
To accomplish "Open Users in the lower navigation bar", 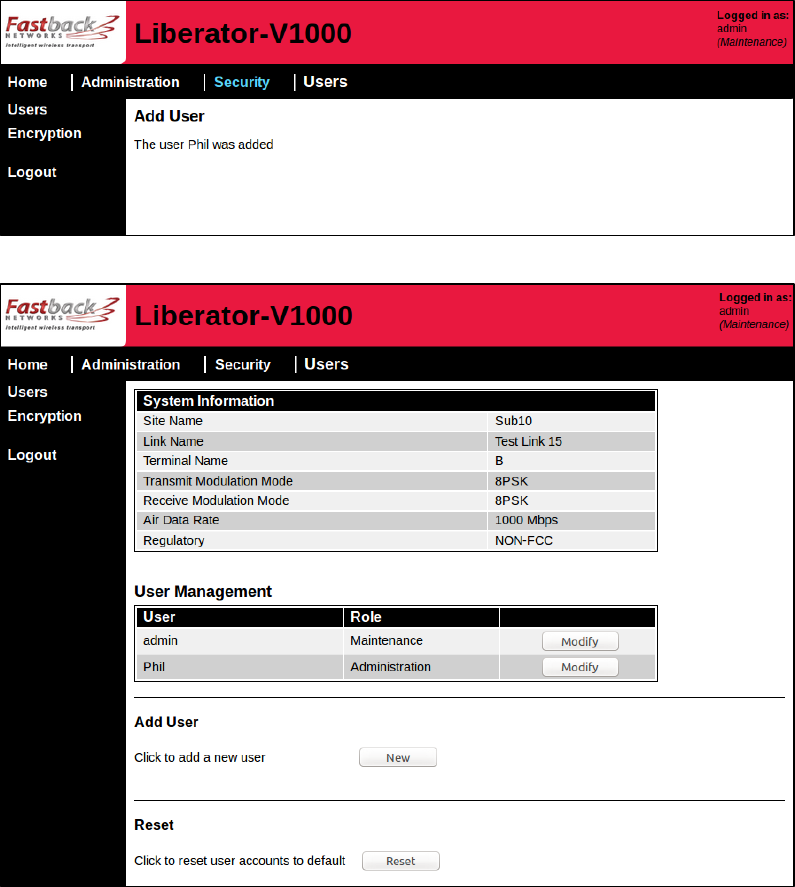I will tap(326, 364).
